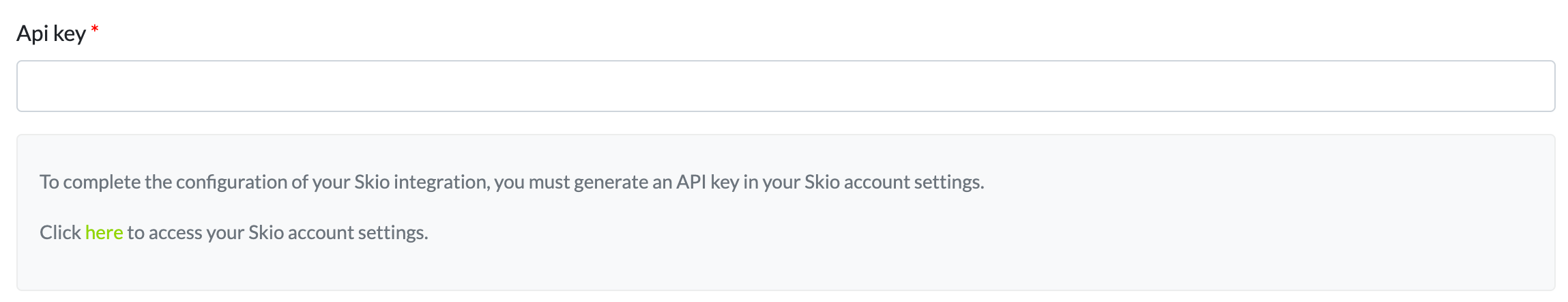Screen dimensions: 1568x302
Task: Select the word "Api" in the label
Action: coord(32,33)
